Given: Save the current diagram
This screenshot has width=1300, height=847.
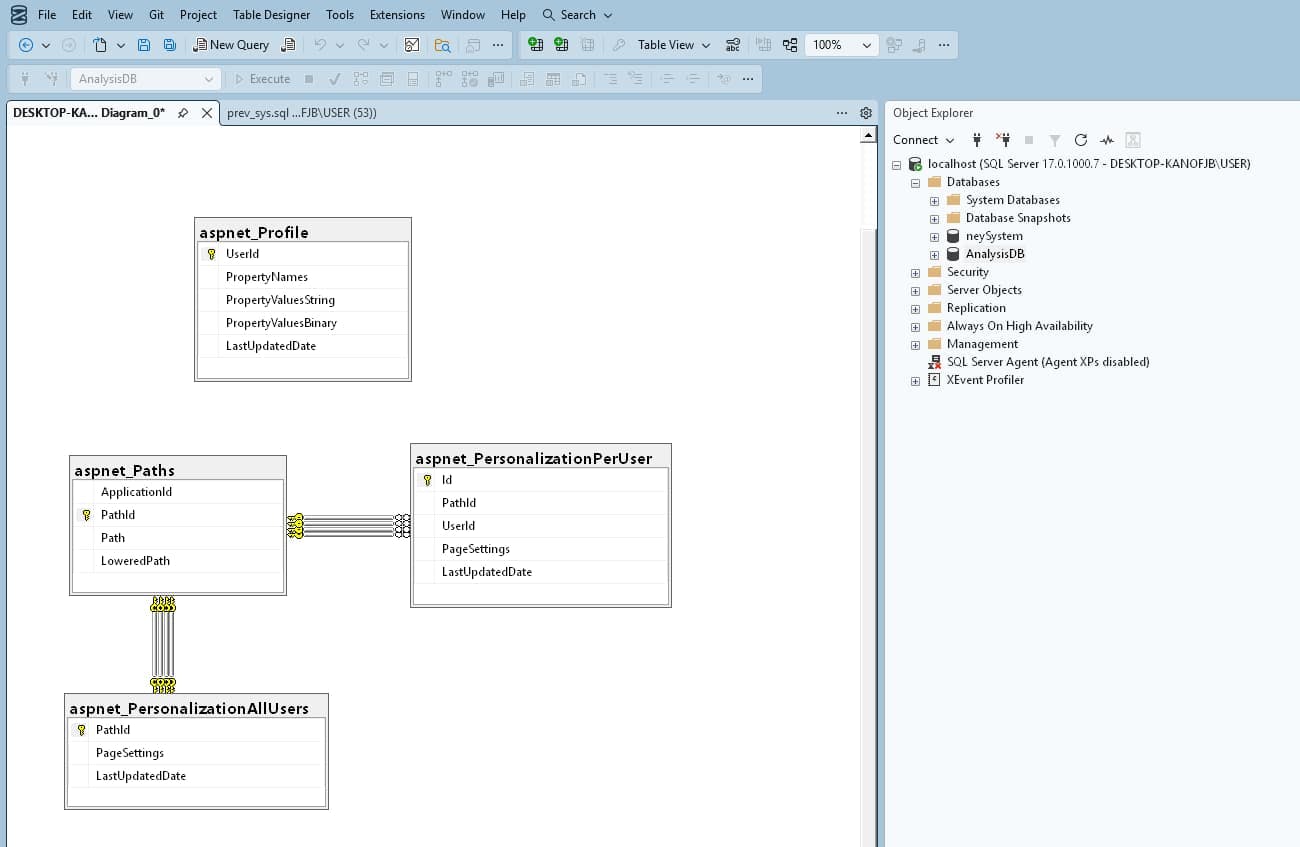Looking at the screenshot, I should pos(142,44).
